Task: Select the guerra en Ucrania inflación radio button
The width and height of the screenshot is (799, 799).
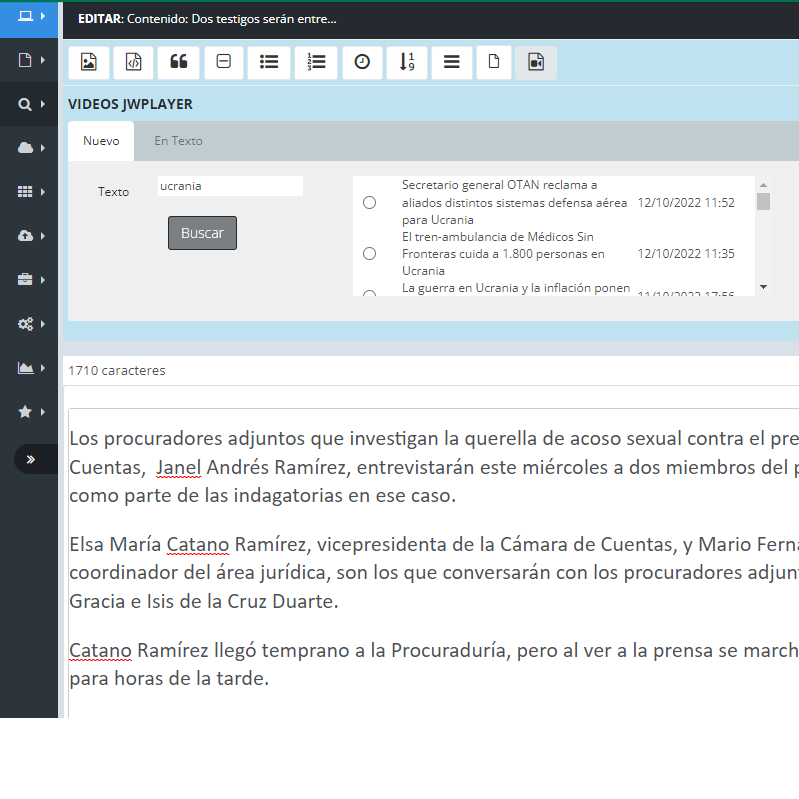Action: (x=369, y=294)
